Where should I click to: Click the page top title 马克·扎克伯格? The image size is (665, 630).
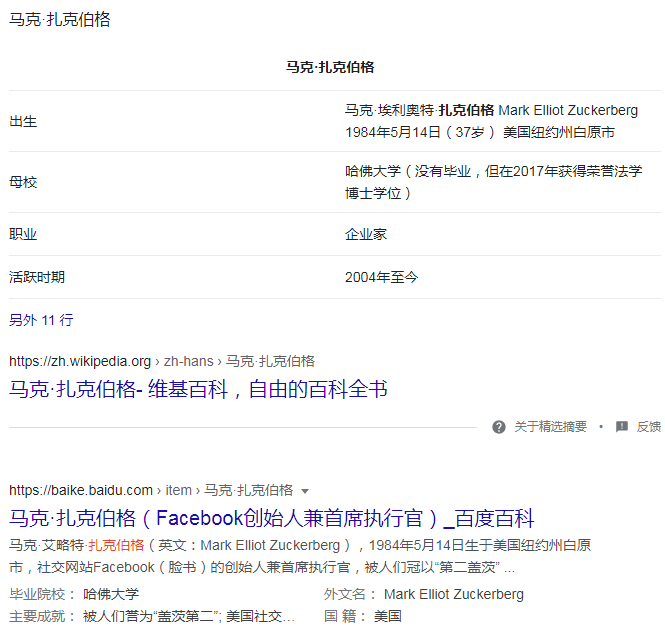click(60, 20)
